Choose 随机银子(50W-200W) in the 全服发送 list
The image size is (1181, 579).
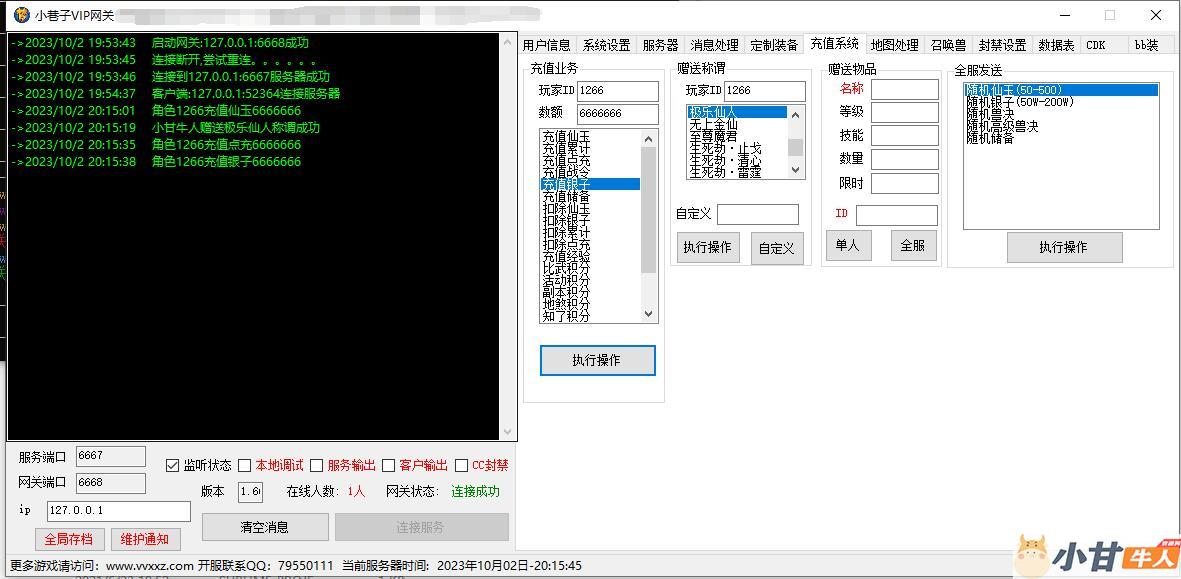click(1019, 102)
